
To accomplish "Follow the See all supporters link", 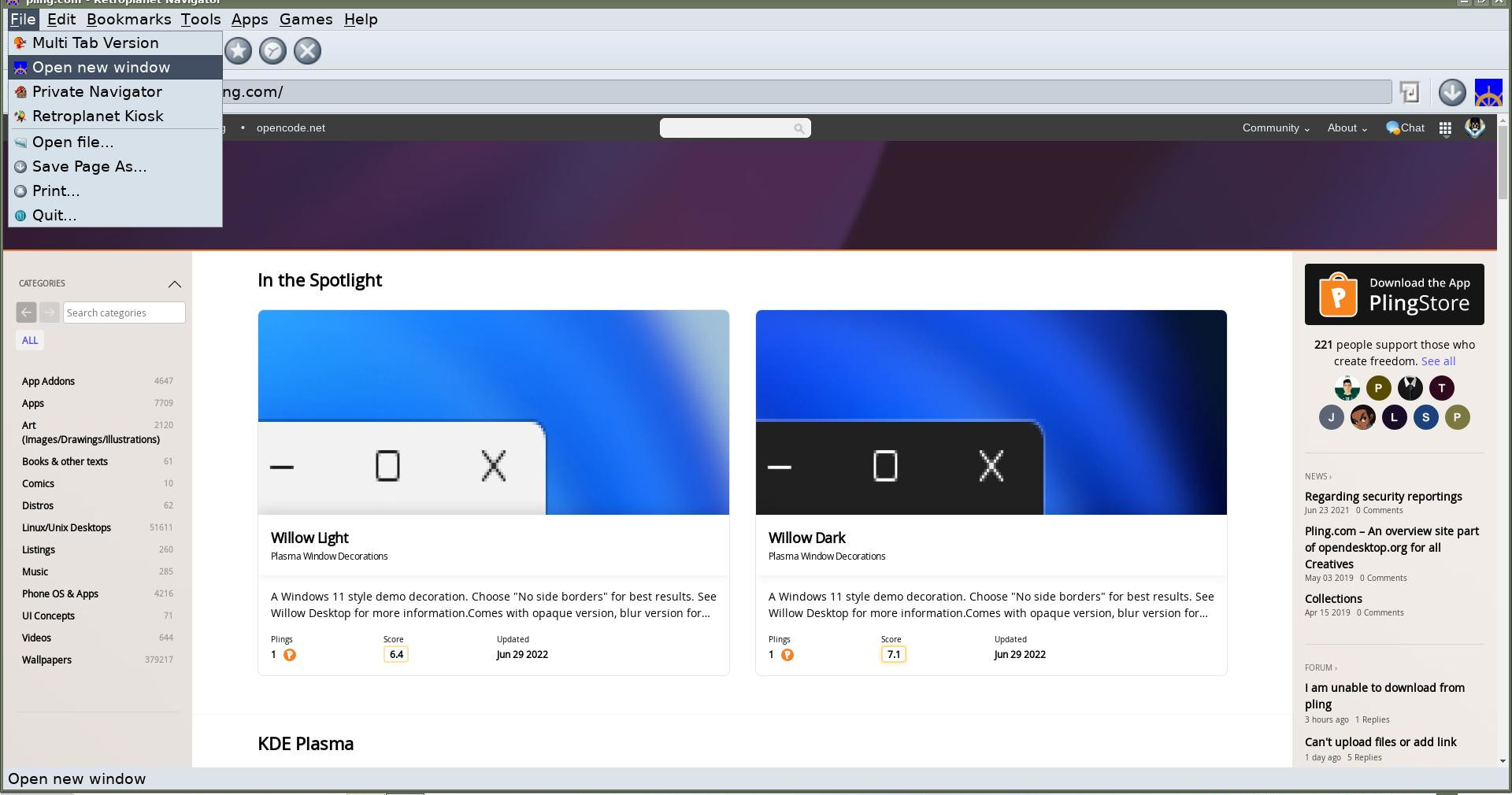I will point(1438,361).
